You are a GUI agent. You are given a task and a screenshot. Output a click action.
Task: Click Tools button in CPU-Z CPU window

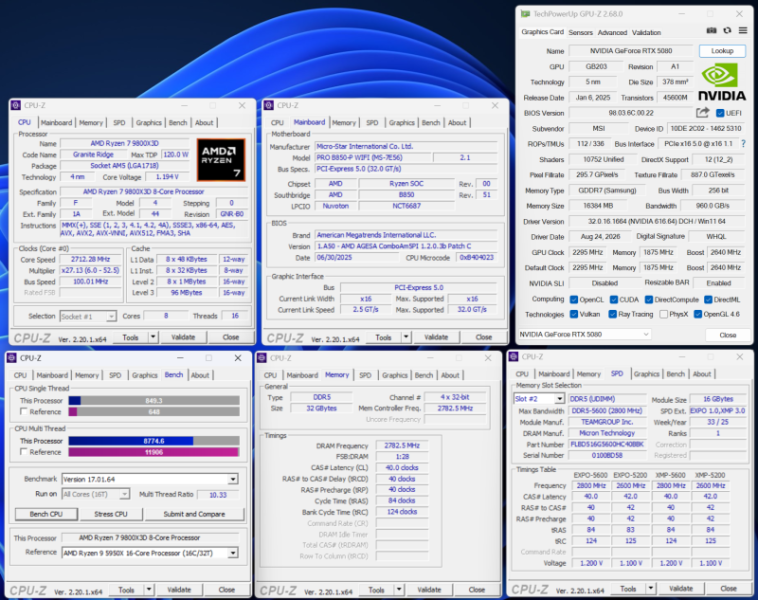(x=131, y=337)
